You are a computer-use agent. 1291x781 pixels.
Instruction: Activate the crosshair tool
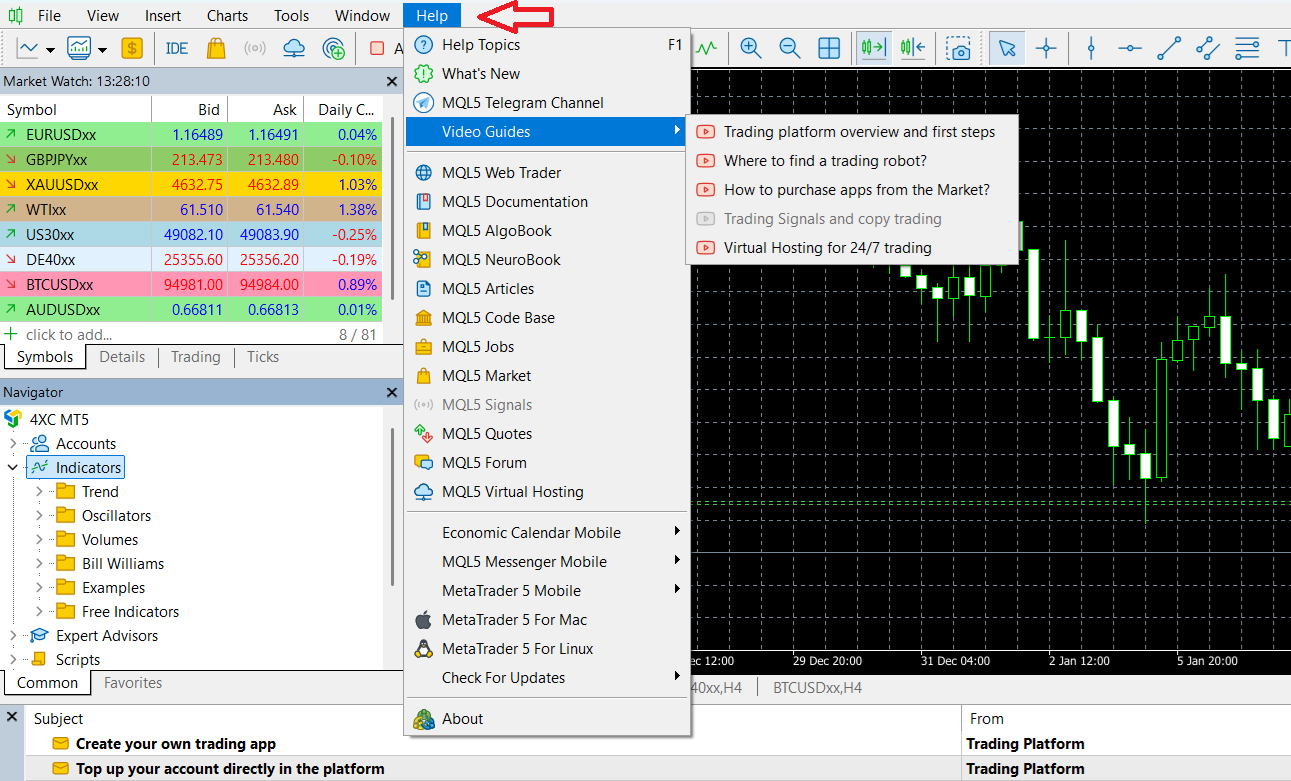1046,48
